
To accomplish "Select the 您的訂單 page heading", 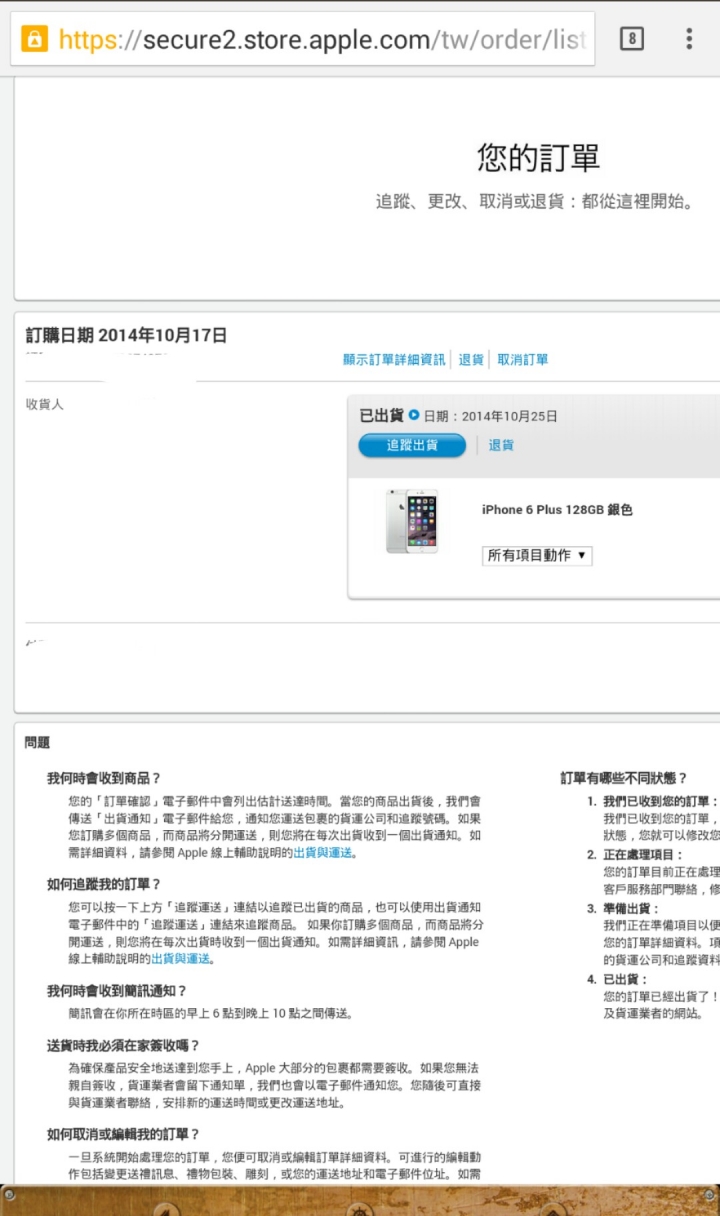I will tap(538, 158).
